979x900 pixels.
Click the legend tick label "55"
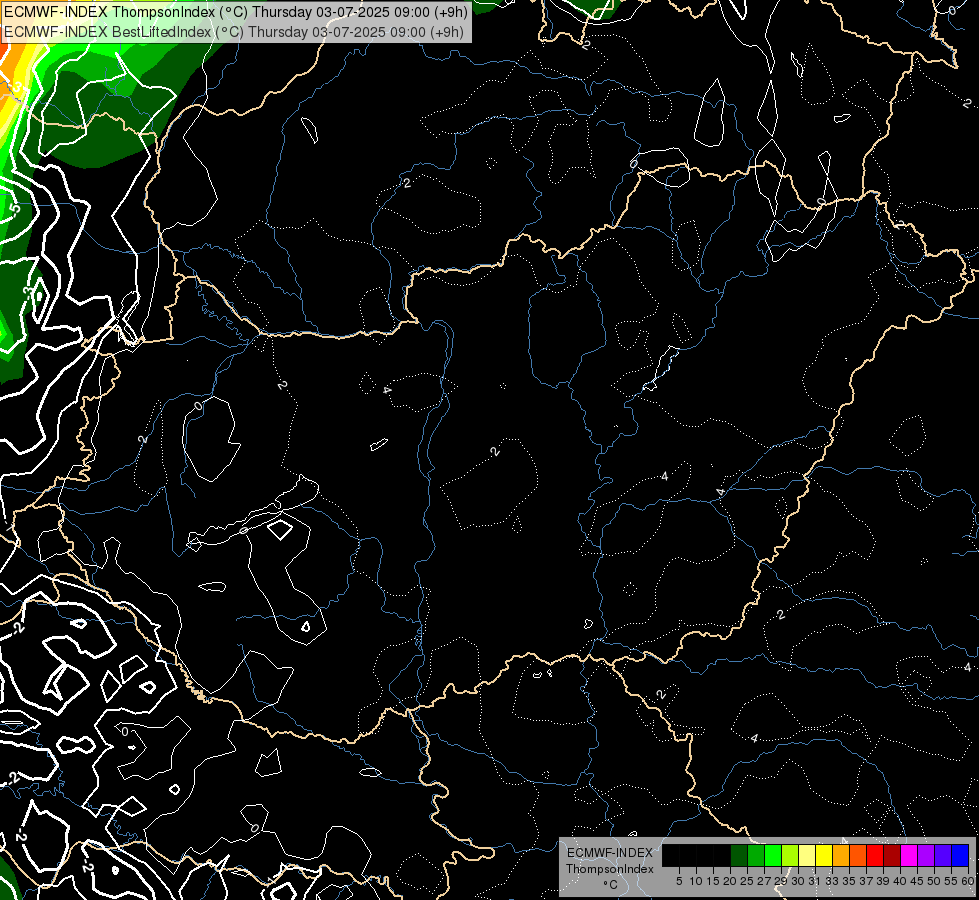tap(951, 881)
